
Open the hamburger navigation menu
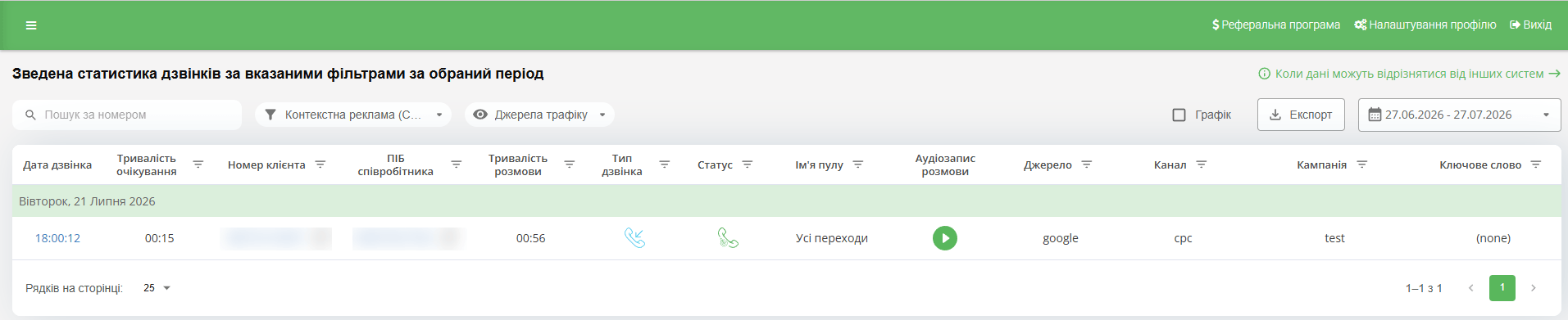(x=31, y=25)
